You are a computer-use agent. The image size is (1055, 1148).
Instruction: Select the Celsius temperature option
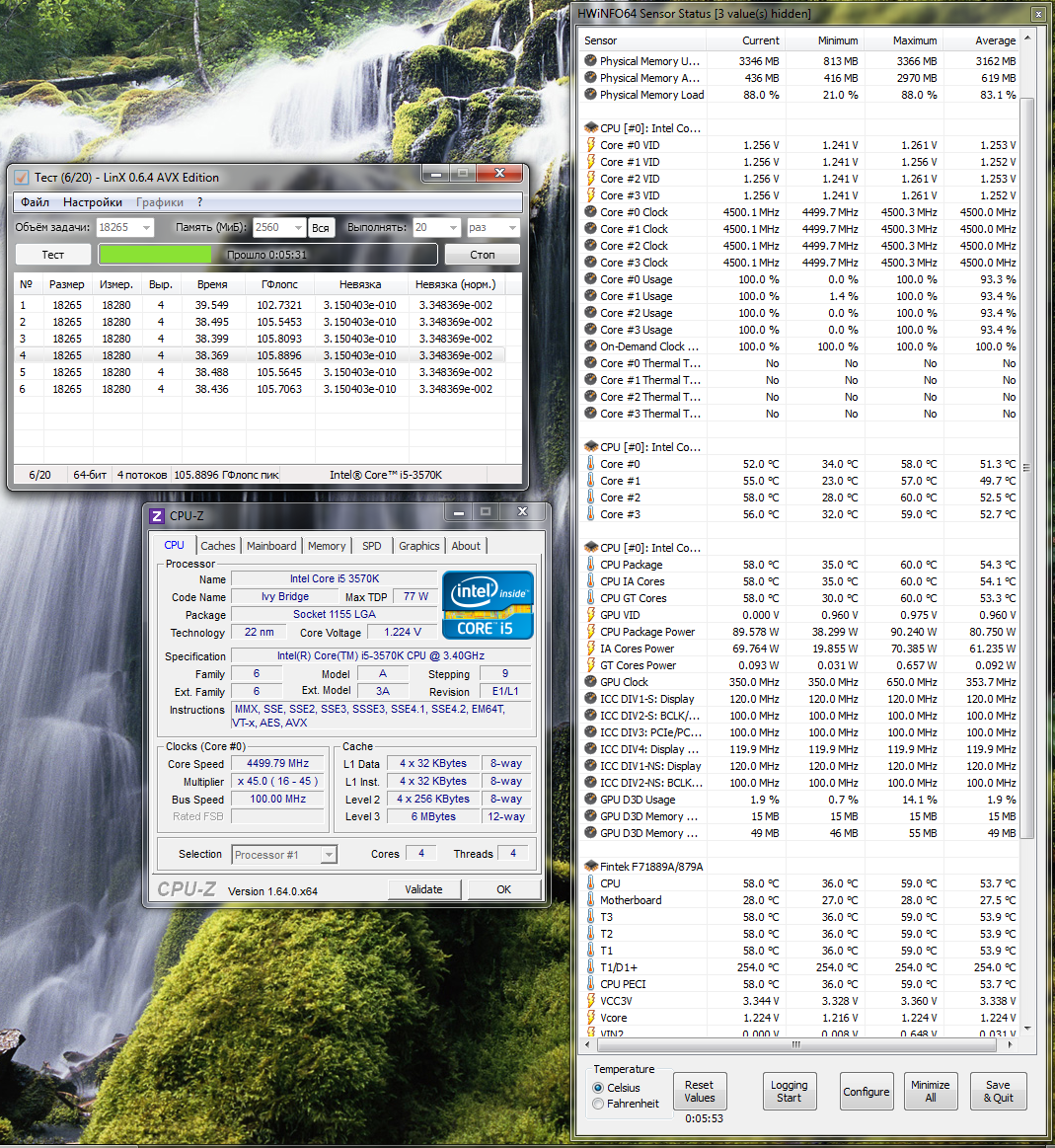(598, 1088)
